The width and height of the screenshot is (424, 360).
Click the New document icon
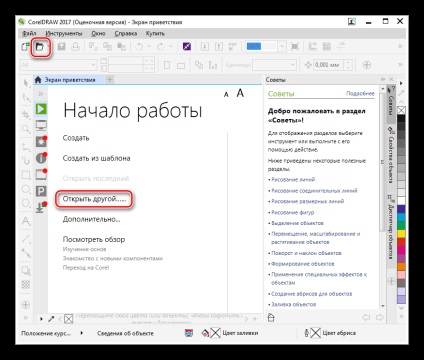[25, 47]
